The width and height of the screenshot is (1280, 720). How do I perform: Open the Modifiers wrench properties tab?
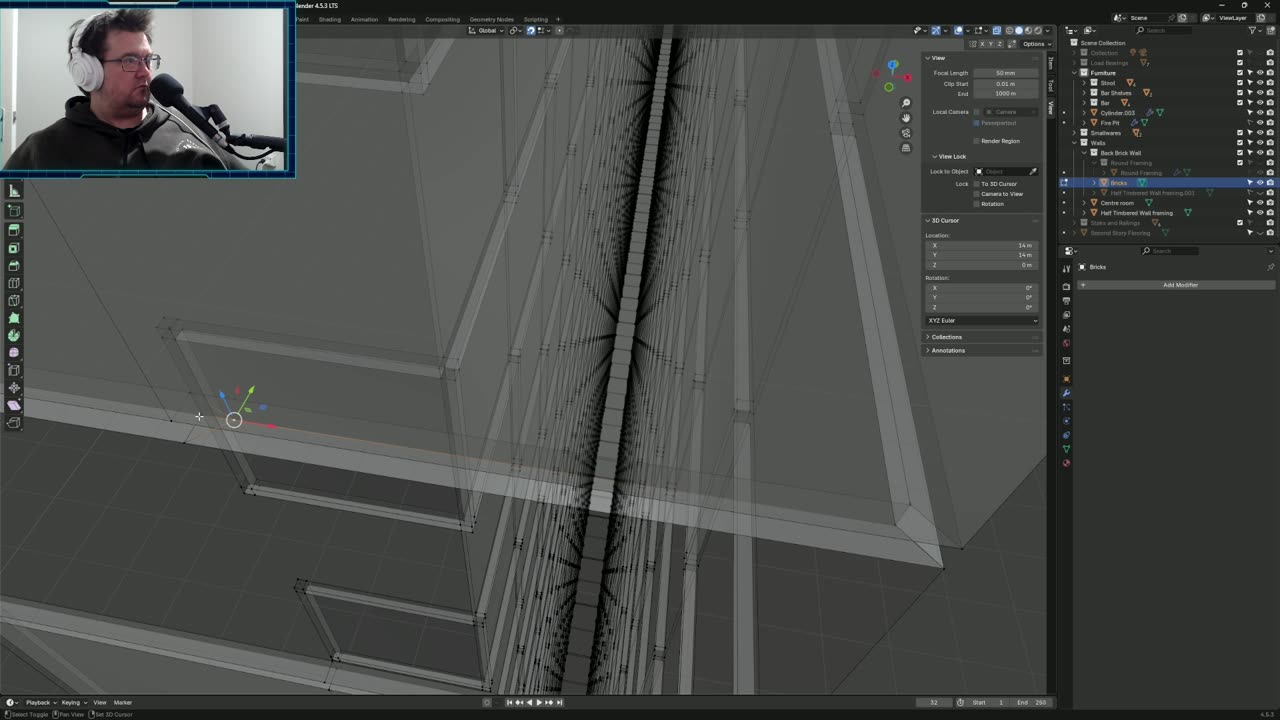click(1066, 393)
